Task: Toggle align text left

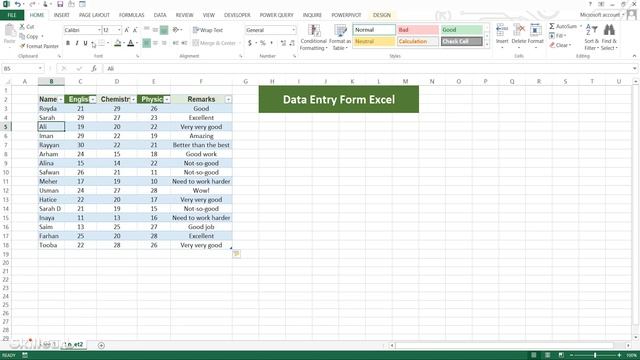Action: [x=146, y=43]
